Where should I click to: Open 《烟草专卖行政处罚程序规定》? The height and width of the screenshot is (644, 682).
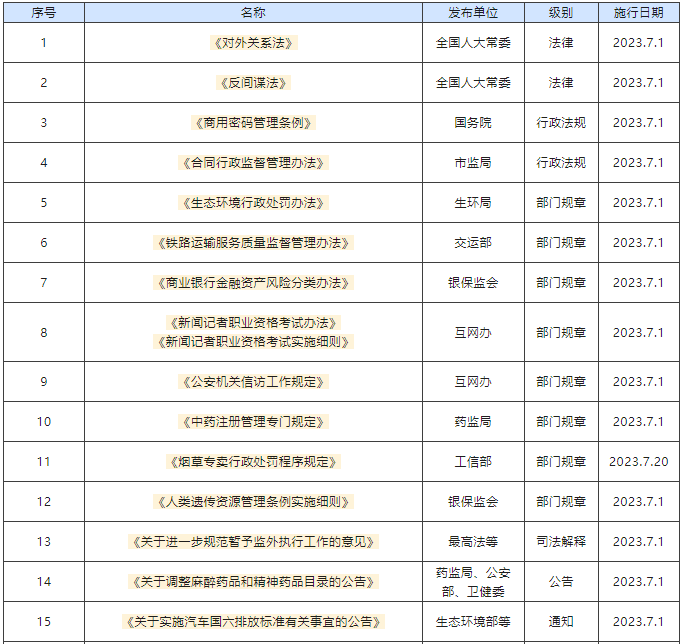tap(254, 462)
